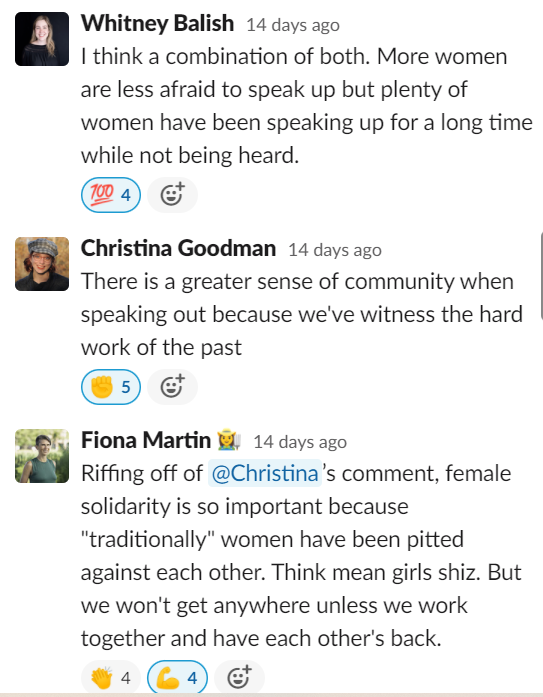Click the timestamp on Whitney Balish's message

pyautogui.click(x=293, y=25)
